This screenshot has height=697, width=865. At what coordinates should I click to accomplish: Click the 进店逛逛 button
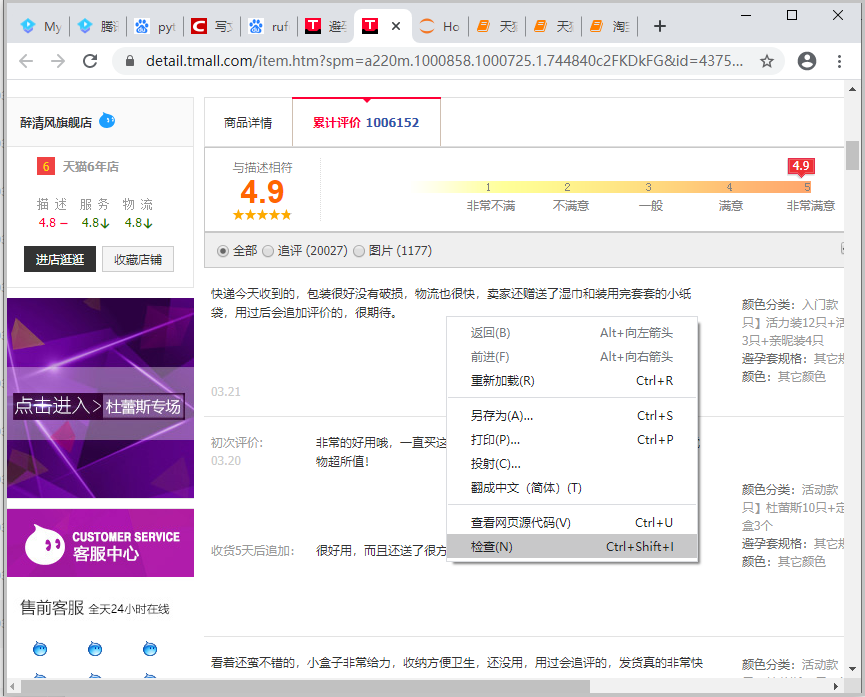(x=60, y=259)
